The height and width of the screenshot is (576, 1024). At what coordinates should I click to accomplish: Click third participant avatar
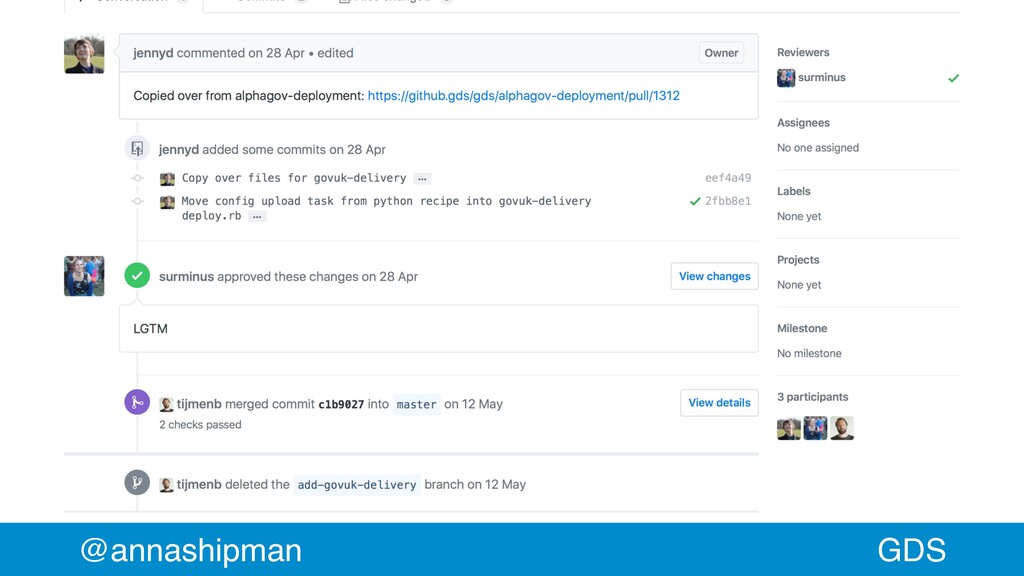[x=842, y=428]
